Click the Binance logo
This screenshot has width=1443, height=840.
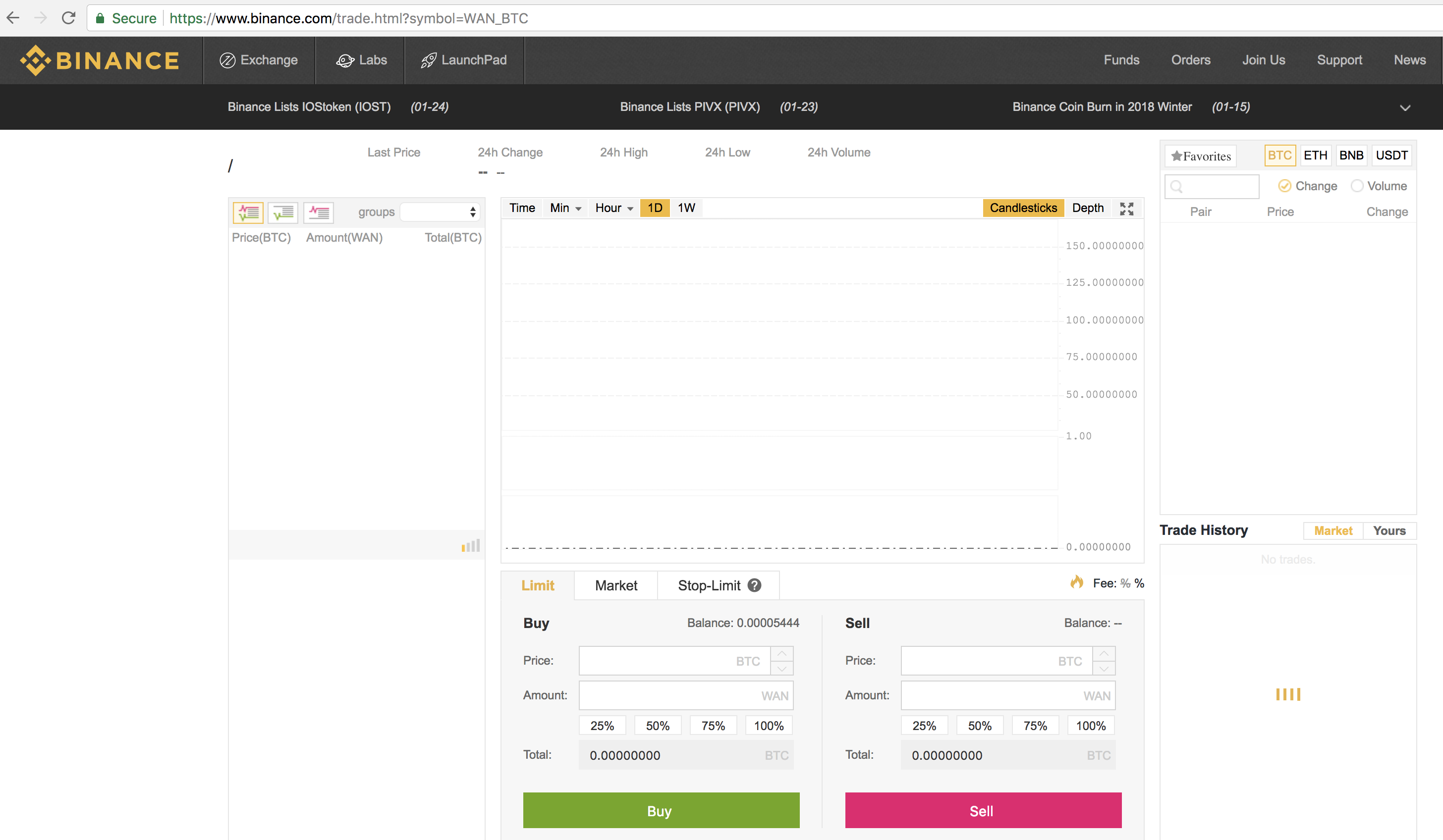coord(100,60)
